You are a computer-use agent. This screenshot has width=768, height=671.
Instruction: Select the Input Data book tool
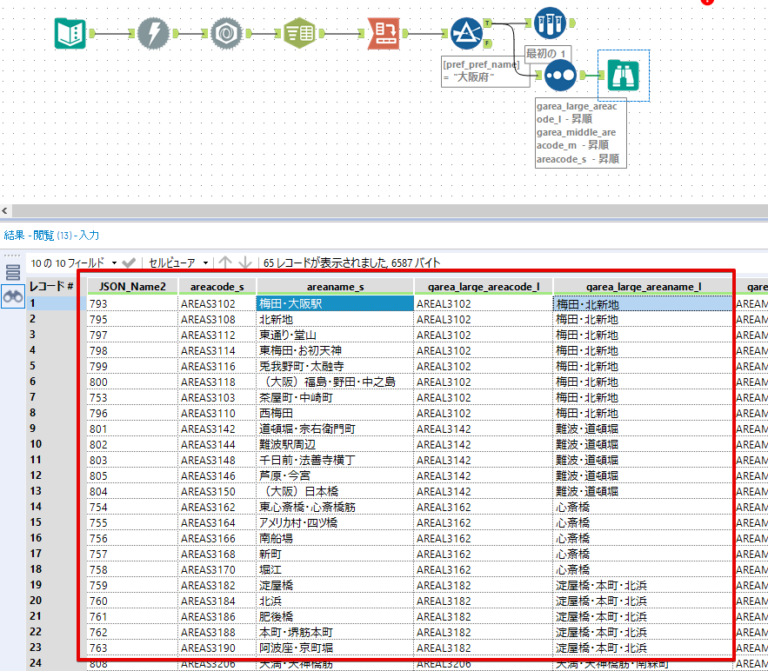coord(69,35)
